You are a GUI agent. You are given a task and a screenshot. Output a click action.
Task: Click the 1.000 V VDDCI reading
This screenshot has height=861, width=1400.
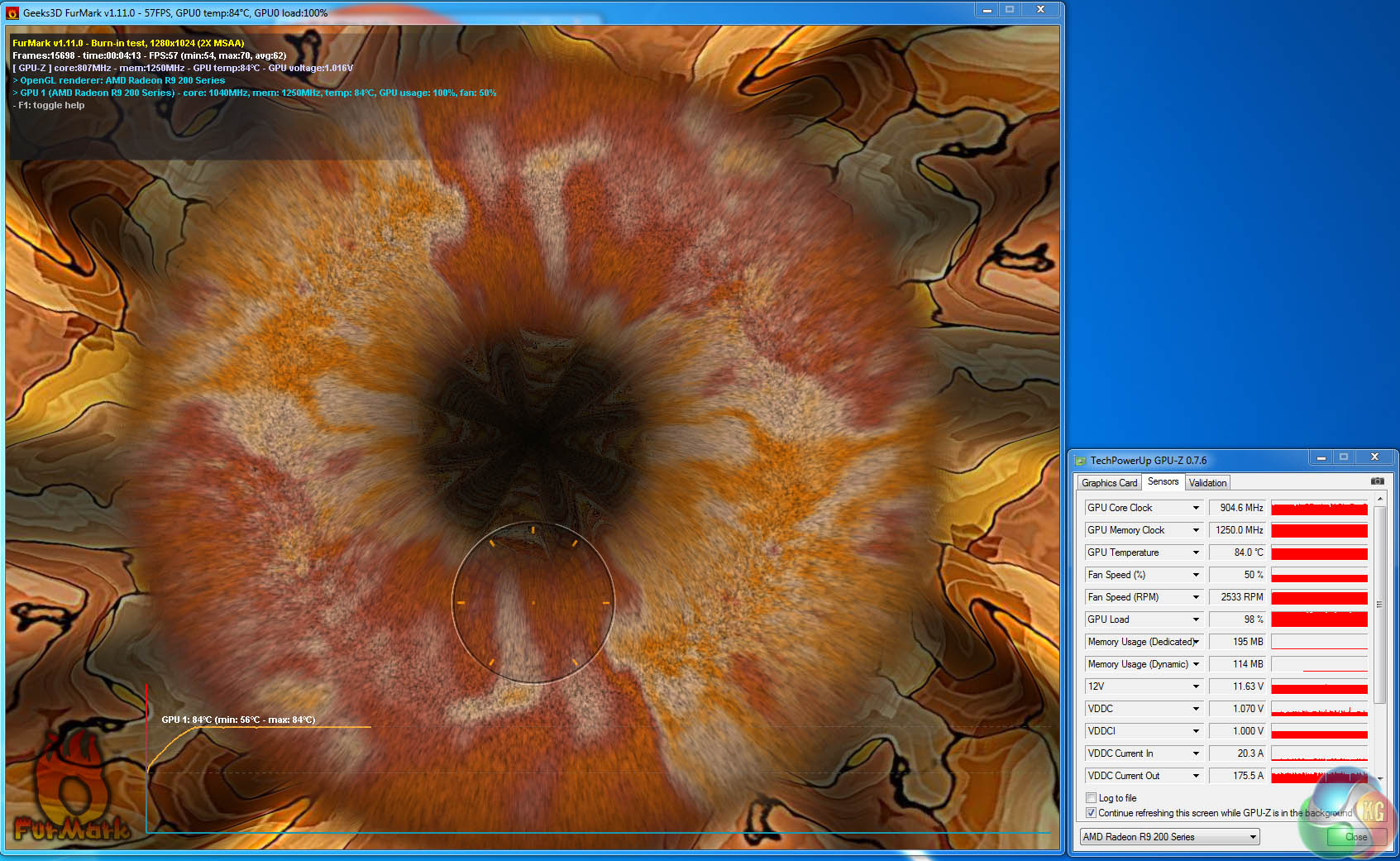coord(1237,731)
